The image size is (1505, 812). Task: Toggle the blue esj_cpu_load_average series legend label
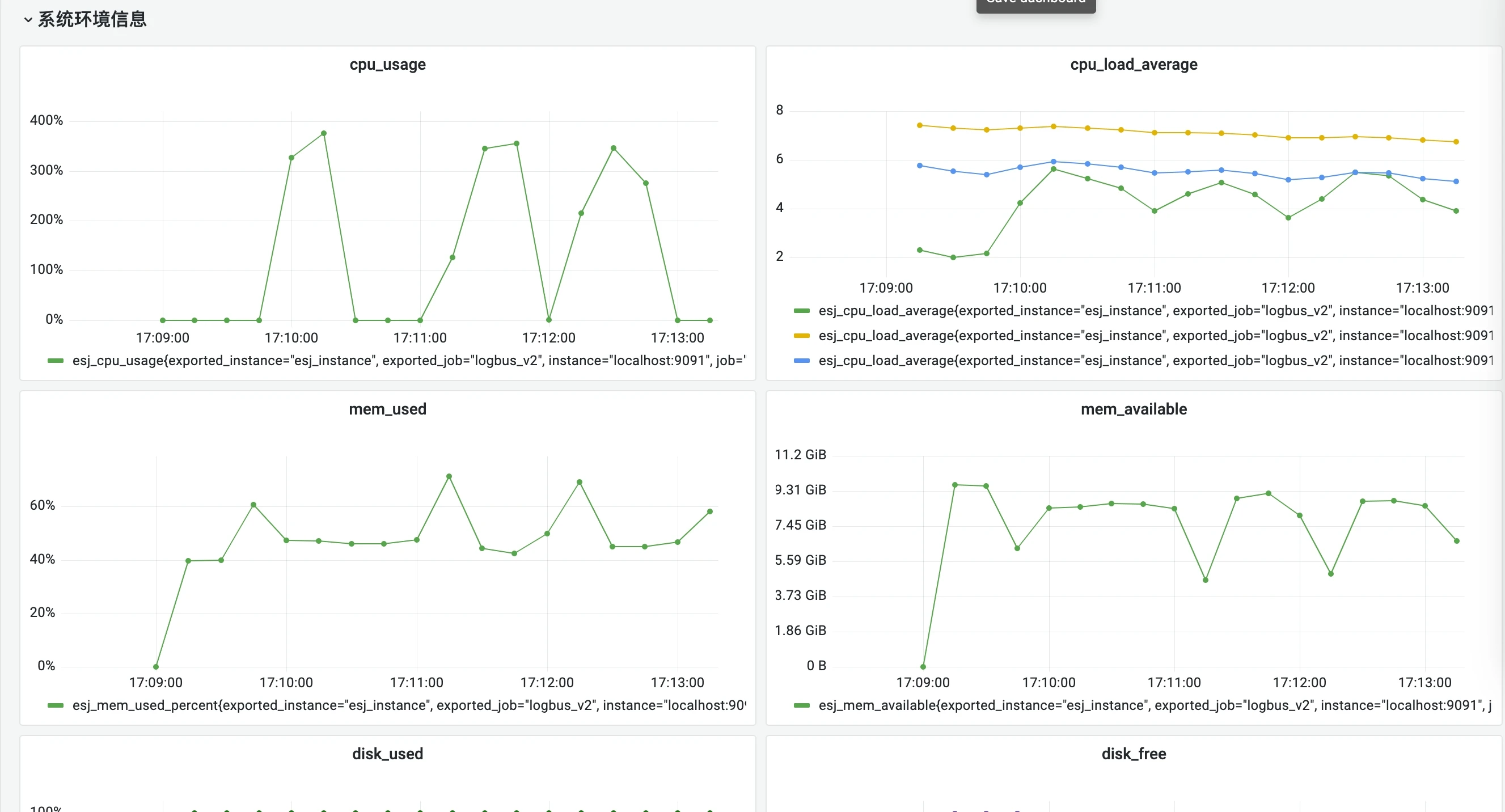(x=1156, y=361)
